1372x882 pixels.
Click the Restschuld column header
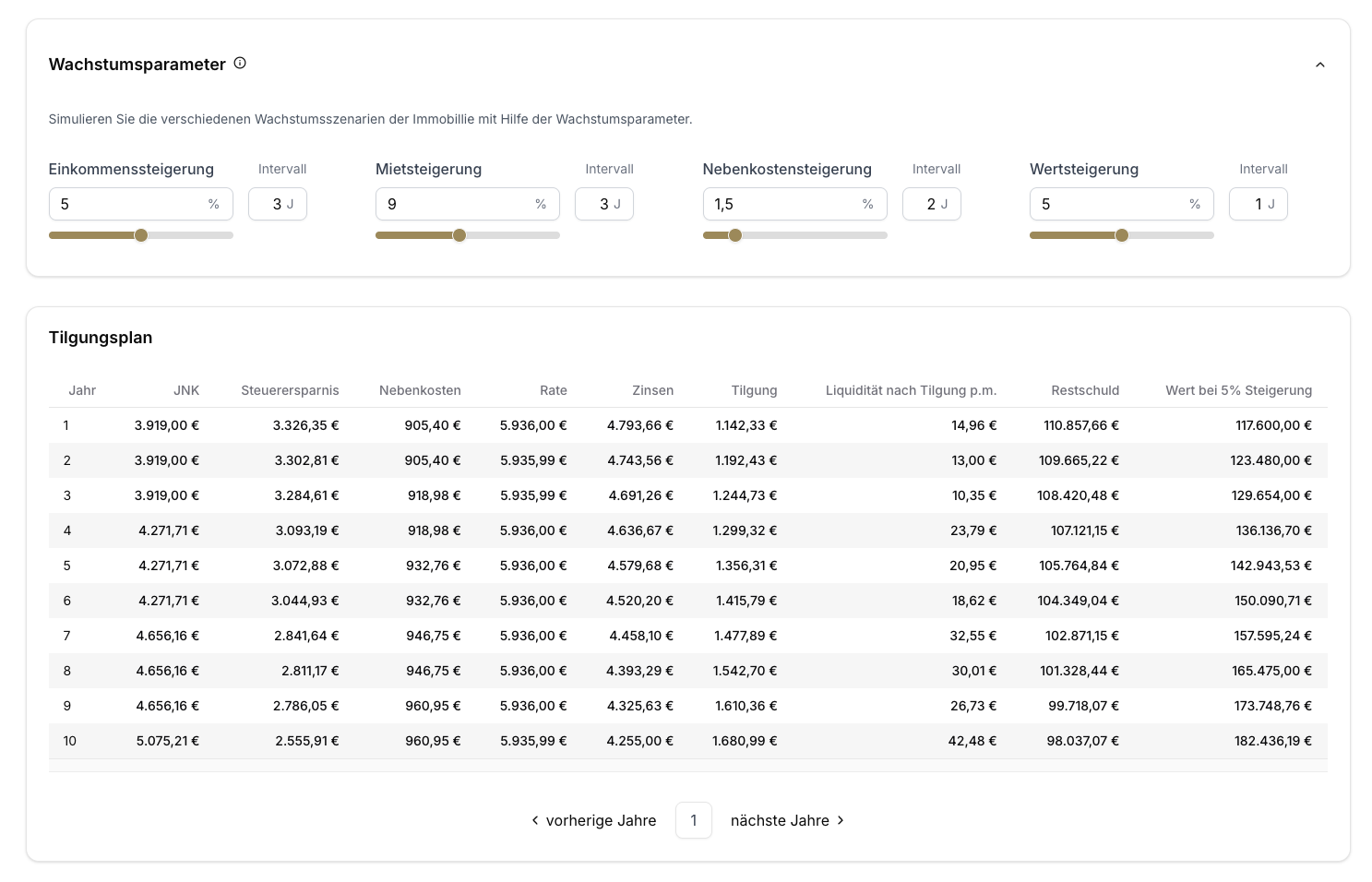pyautogui.click(x=1084, y=390)
